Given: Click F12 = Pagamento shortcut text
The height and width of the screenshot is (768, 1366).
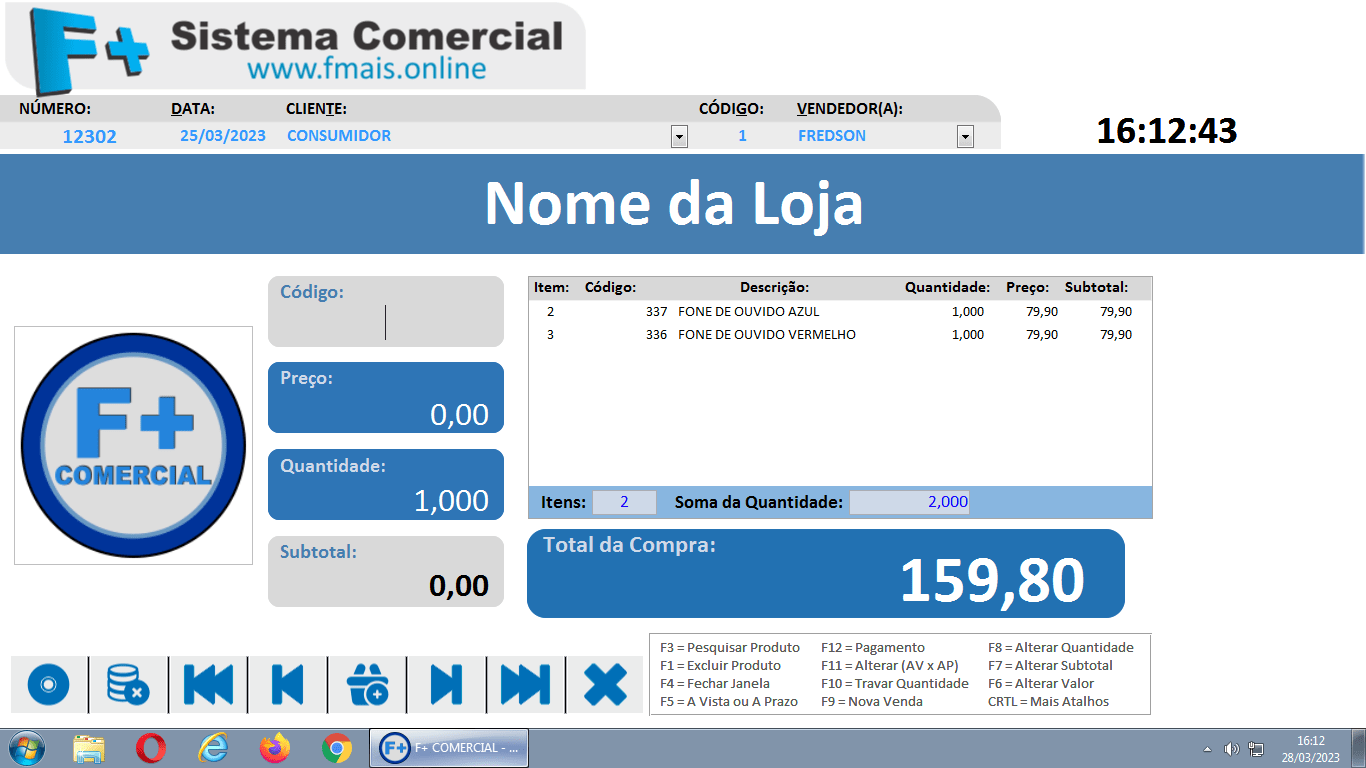Looking at the screenshot, I should tap(873, 648).
